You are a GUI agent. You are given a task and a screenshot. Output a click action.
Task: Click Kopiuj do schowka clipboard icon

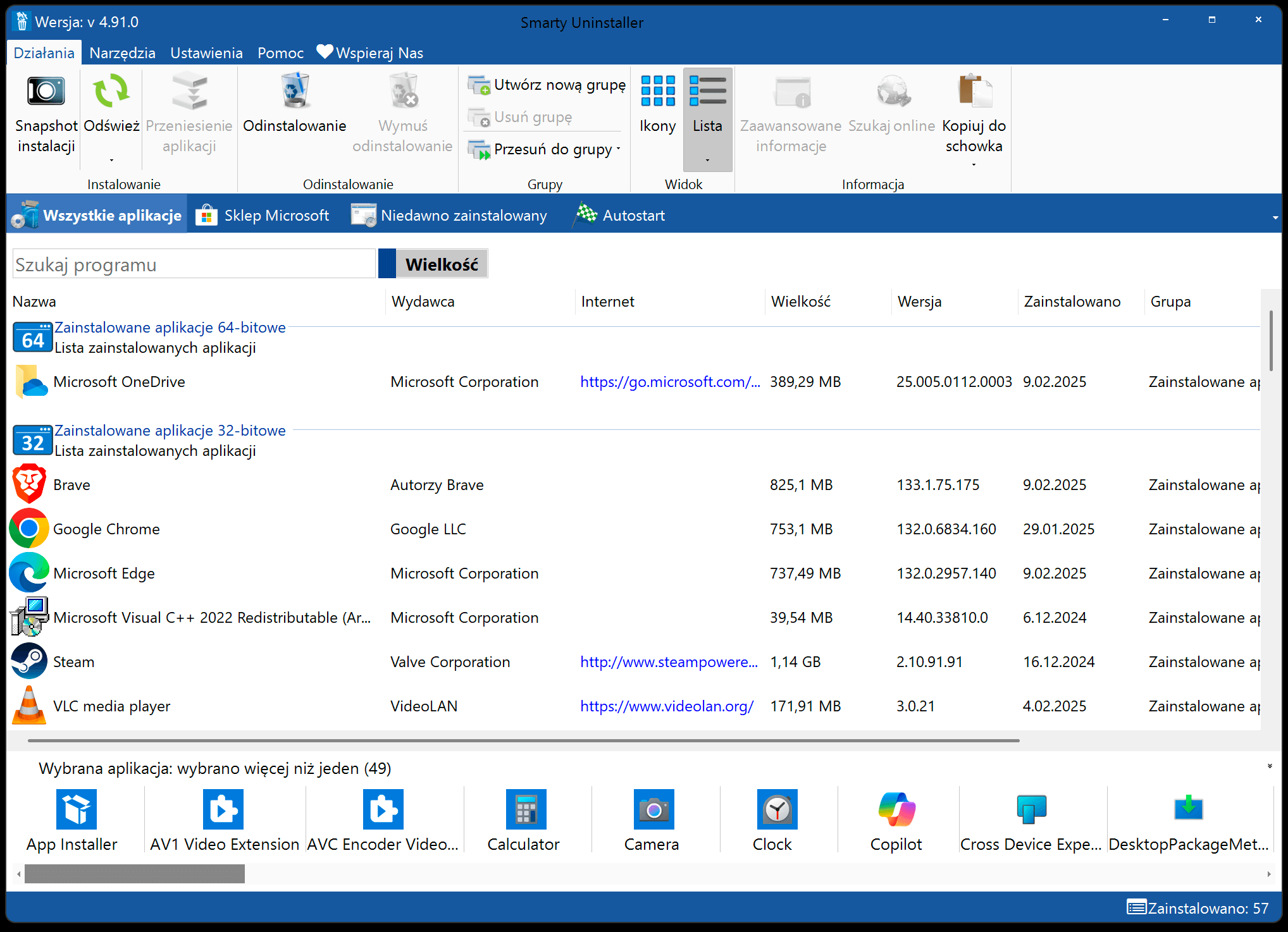click(x=975, y=90)
